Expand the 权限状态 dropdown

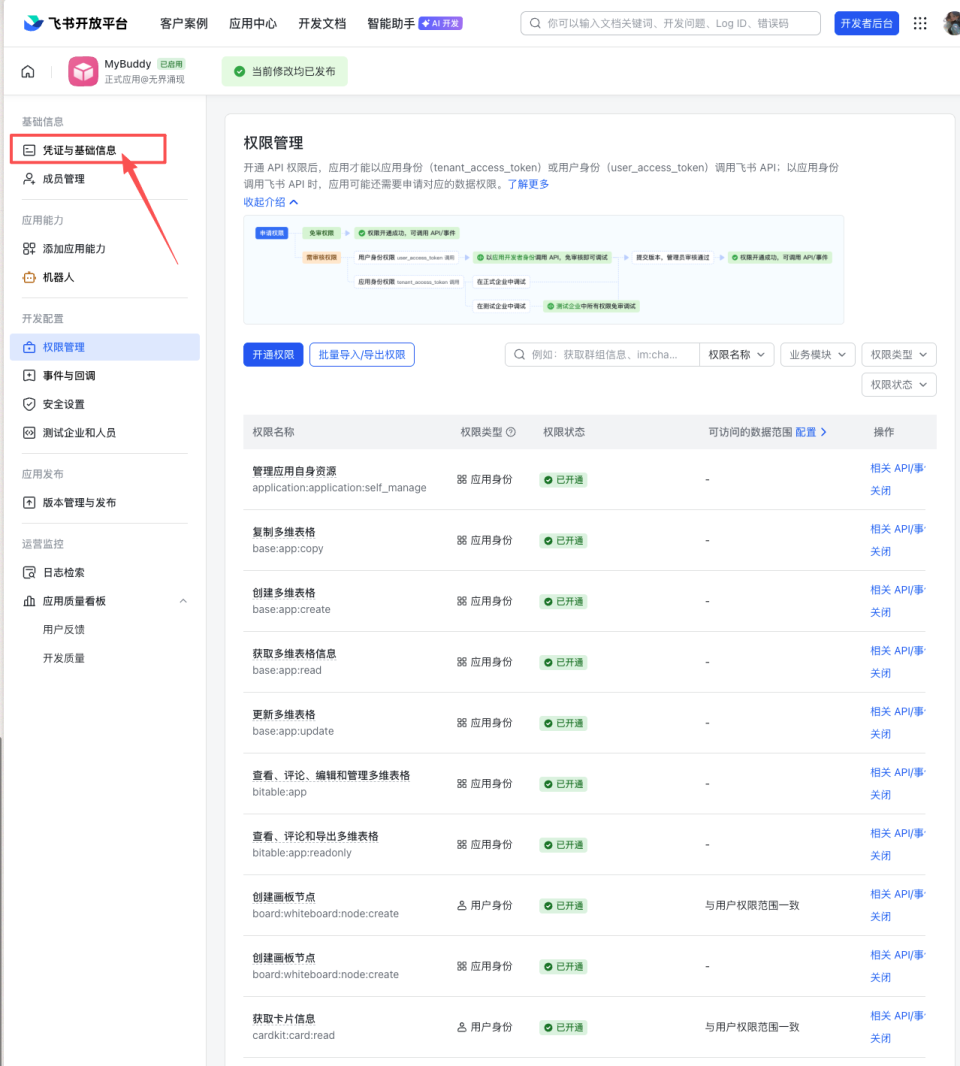tap(898, 384)
